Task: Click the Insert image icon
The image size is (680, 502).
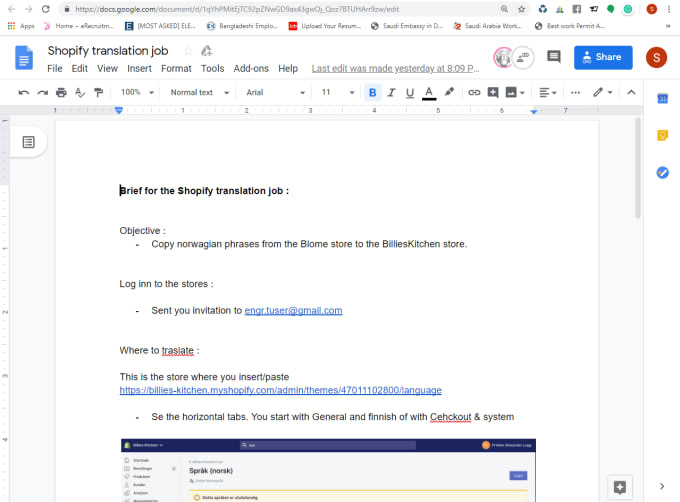Action: (x=511, y=92)
